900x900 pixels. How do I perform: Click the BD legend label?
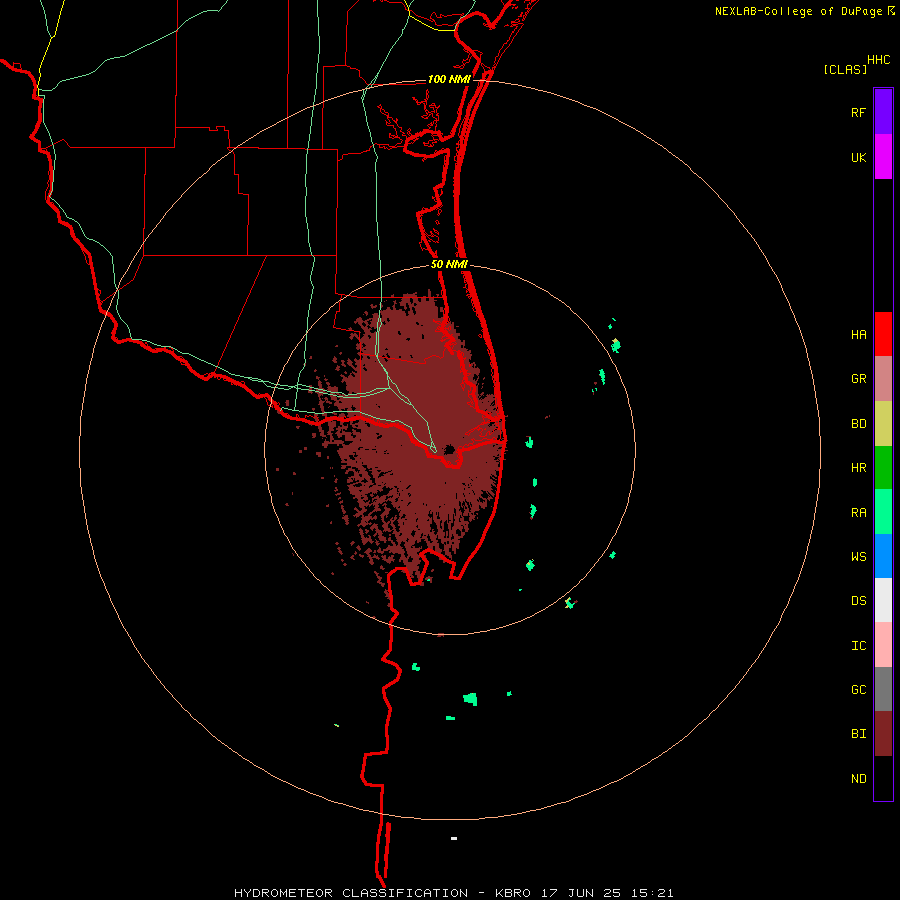[859, 424]
